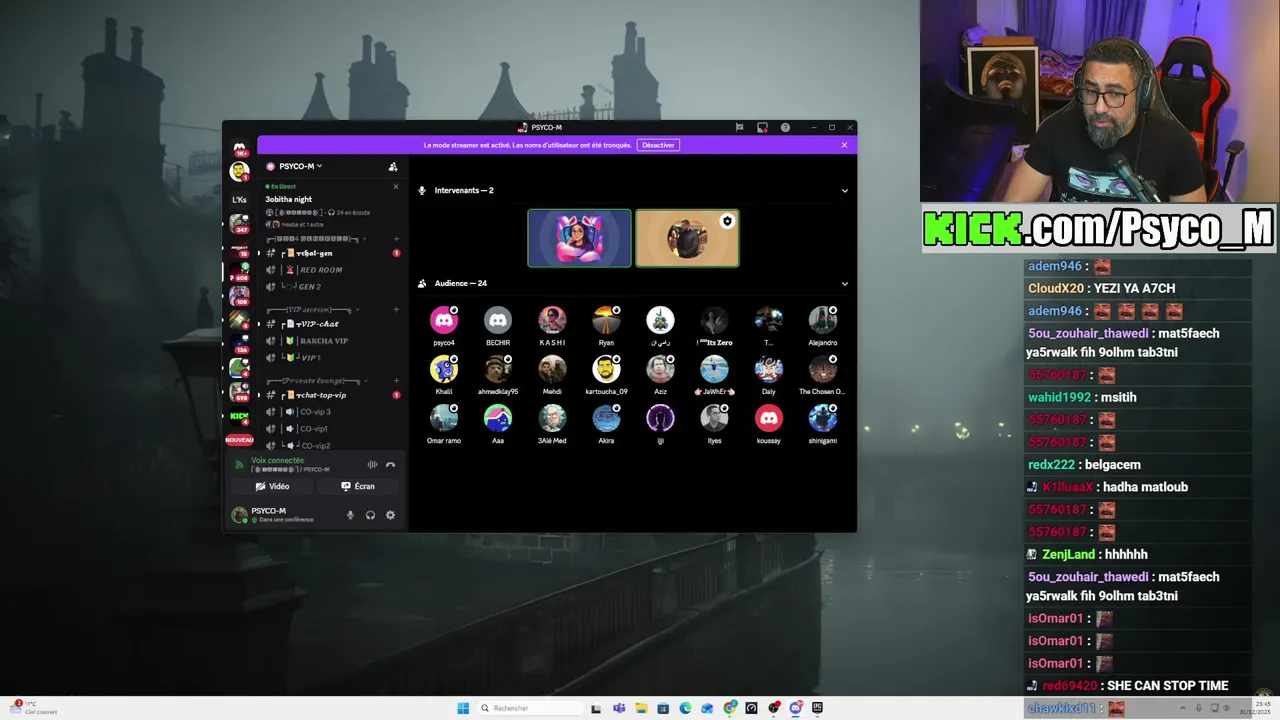
Task: Open the Discord inbox icon in title bar
Action: click(x=762, y=127)
